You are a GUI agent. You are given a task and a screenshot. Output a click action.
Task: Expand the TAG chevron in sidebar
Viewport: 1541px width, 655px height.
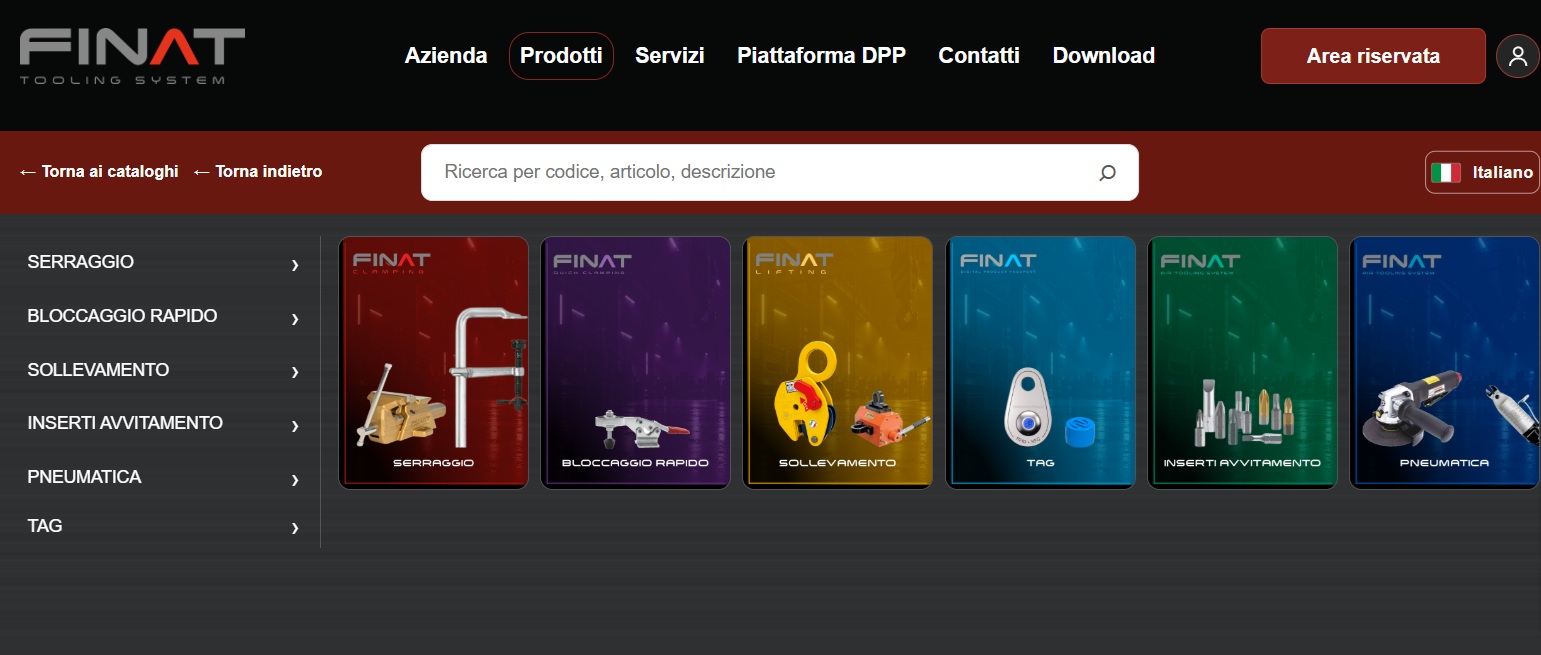(x=295, y=528)
